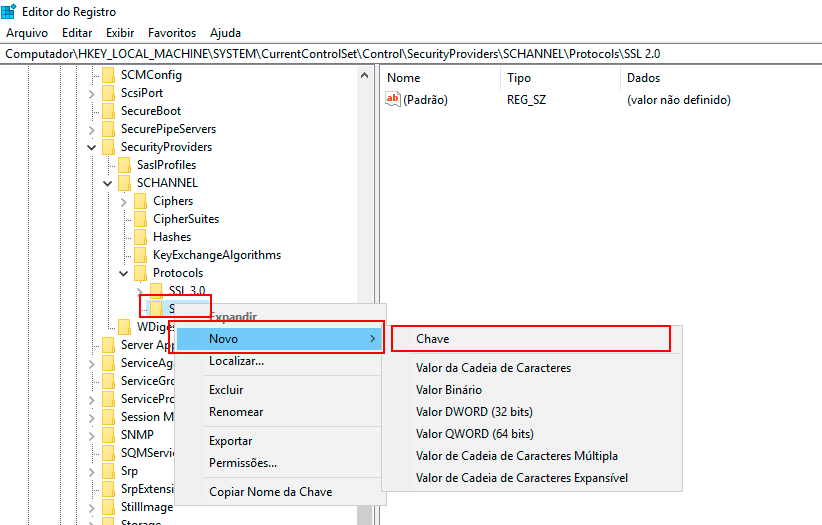Expand the SecurePipeServers tree node
Screen dimensions: 822x525
92,130
